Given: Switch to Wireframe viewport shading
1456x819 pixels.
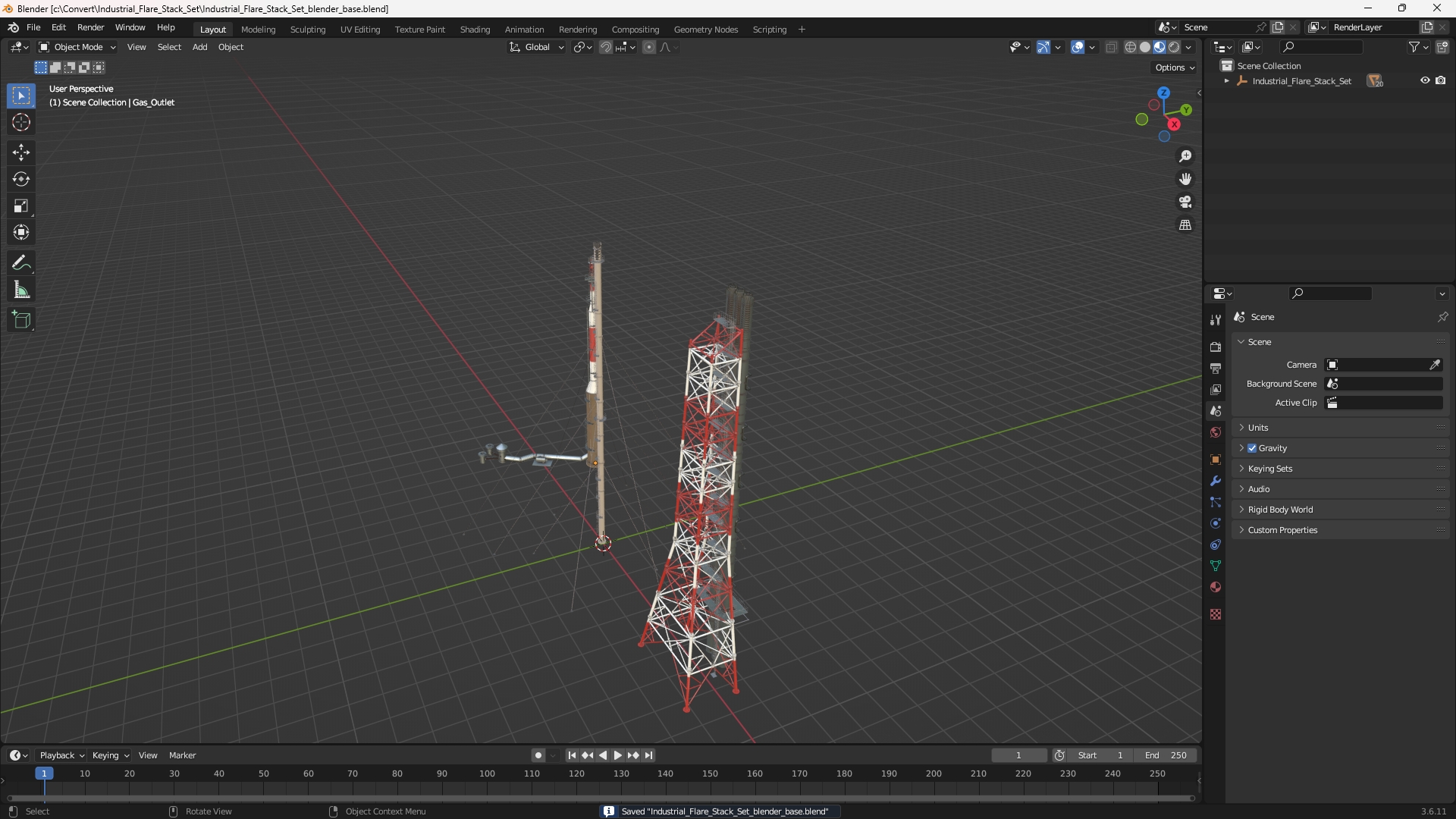Looking at the screenshot, I should [x=1131, y=47].
